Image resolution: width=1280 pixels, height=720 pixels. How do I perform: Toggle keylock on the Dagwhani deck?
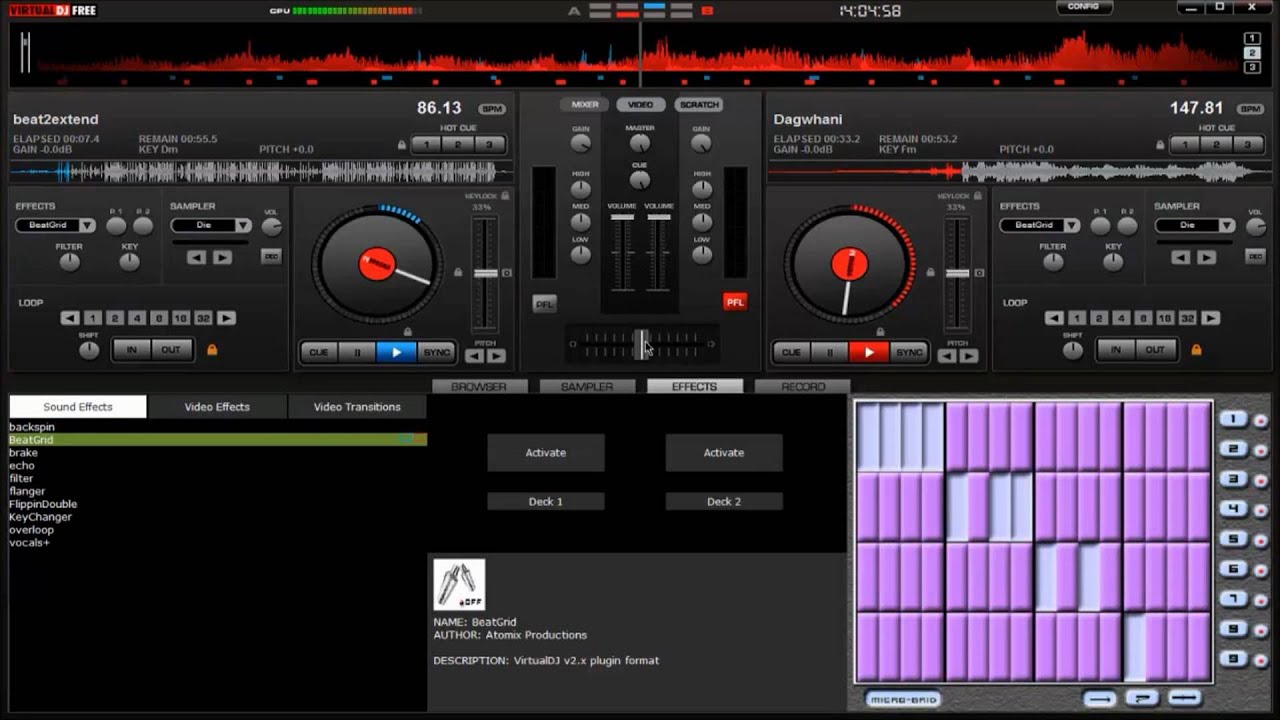tap(977, 196)
